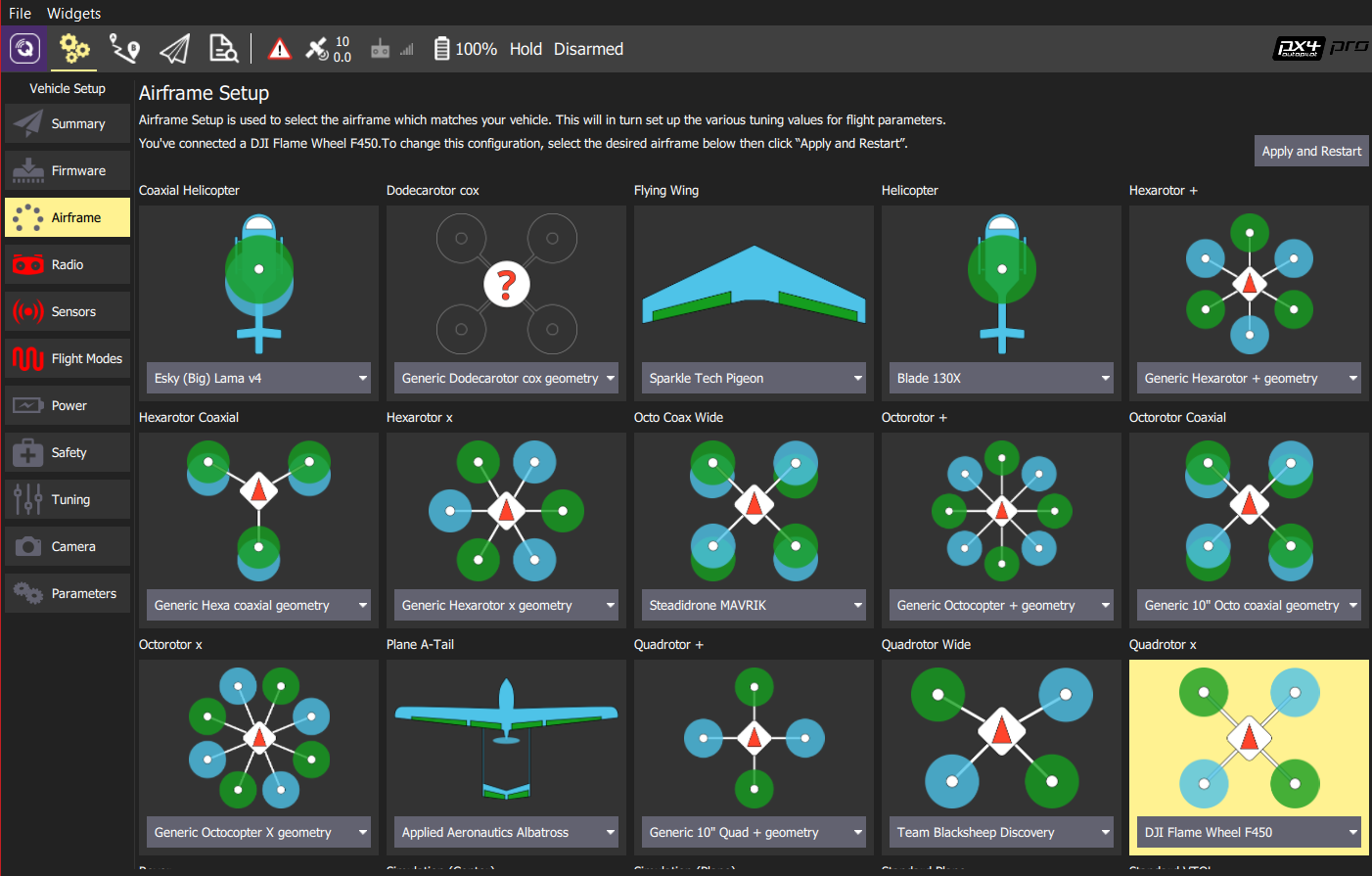
Task: Open the Flight Modes setup page
Action: coord(68,358)
